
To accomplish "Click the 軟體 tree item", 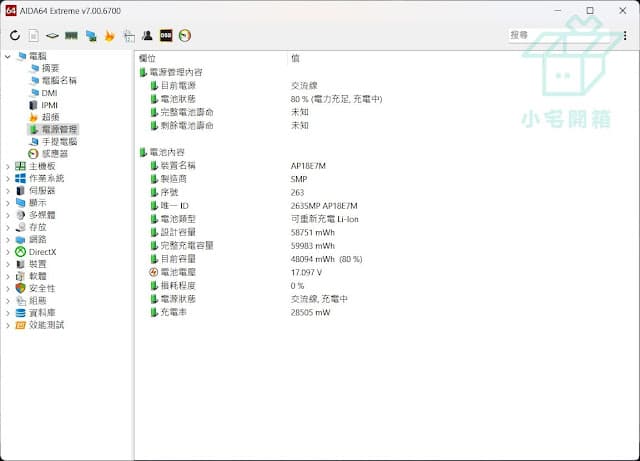I will 31,276.
